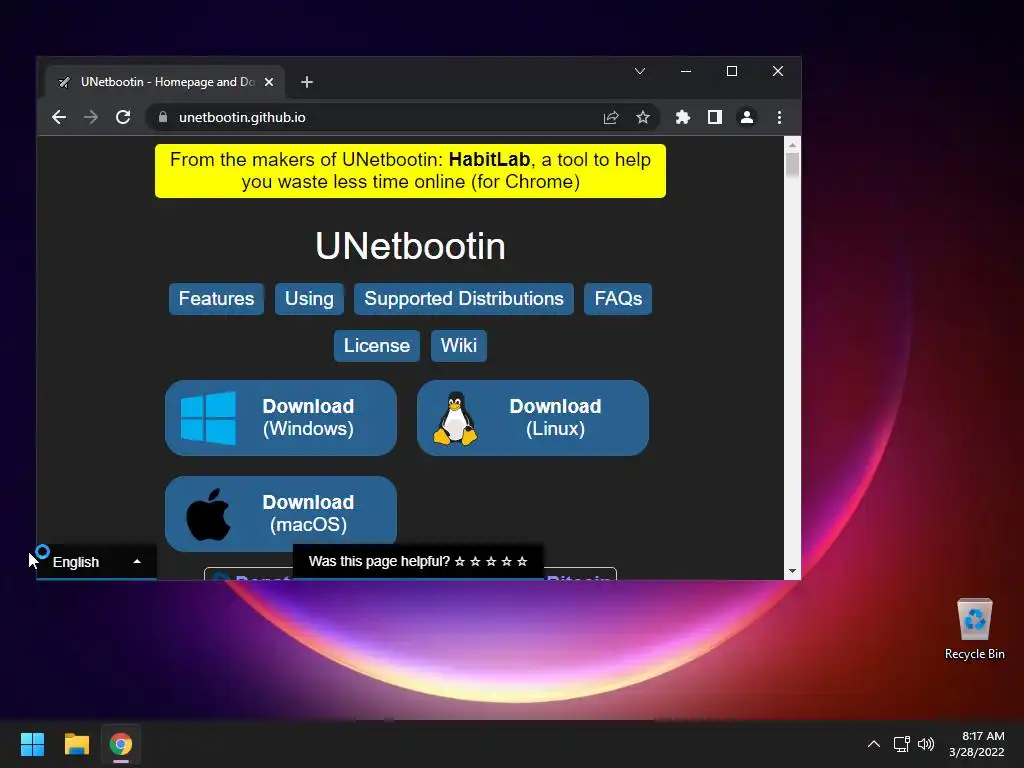Bookmark this page with the star icon
Image resolution: width=1024 pixels, height=768 pixels.
[x=643, y=117]
